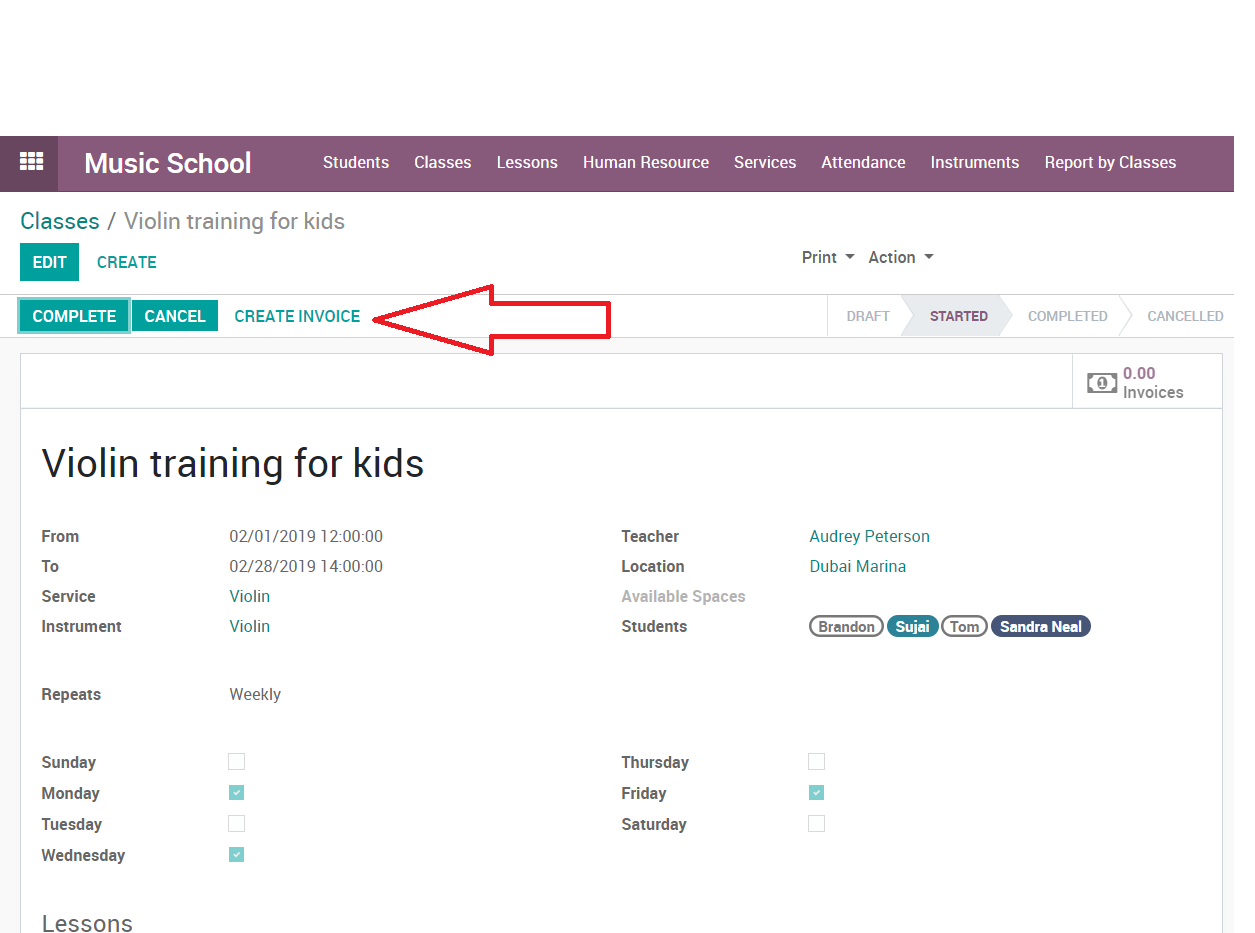Open the Action dropdown menu
The height and width of the screenshot is (933, 1255).
click(900, 257)
